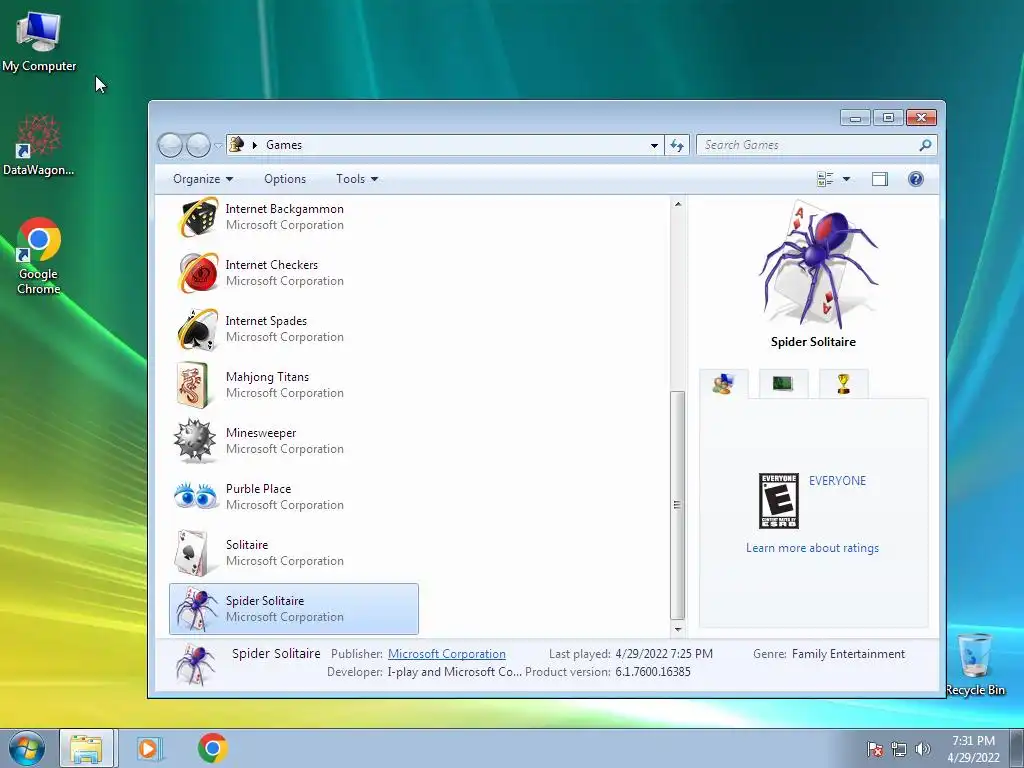Image resolution: width=1024 pixels, height=768 pixels.
Task: Click the I-play developer value
Action: pyautogui.click(x=455, y=672)
